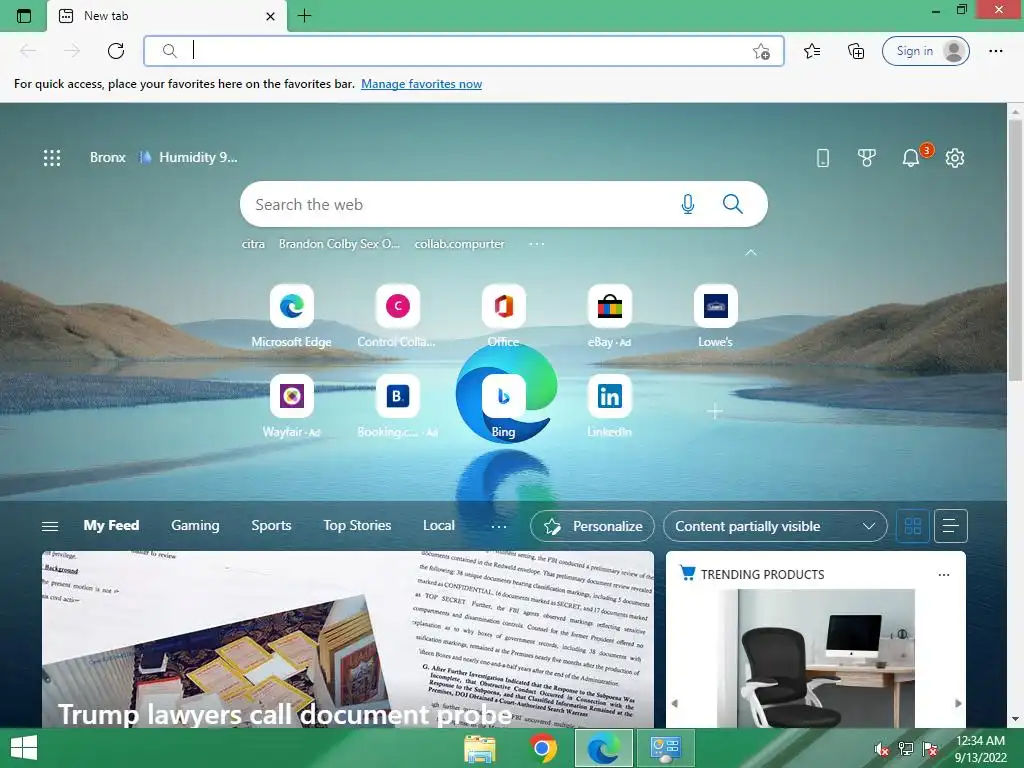Open the Collections icon
Image resolution: width=1024 pixels, height=768 pixels.
click(856, 51)
